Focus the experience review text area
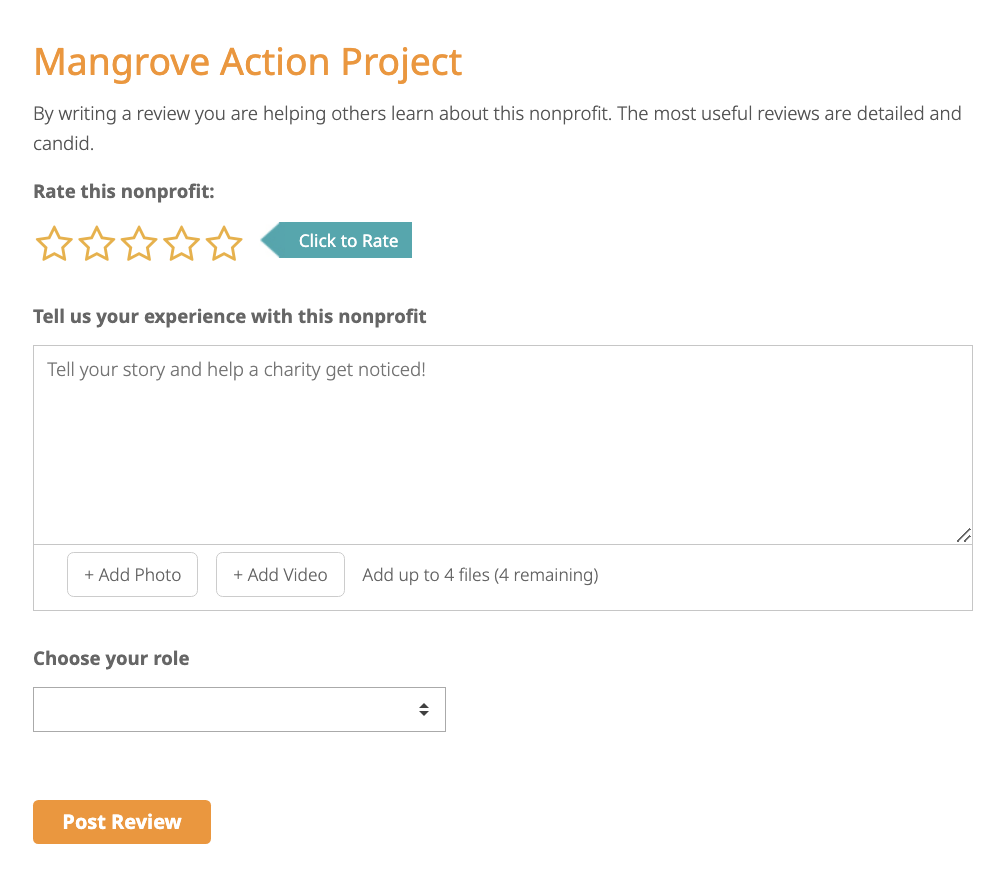The width and height of the screenshot is (990, 882). point(503,444)
